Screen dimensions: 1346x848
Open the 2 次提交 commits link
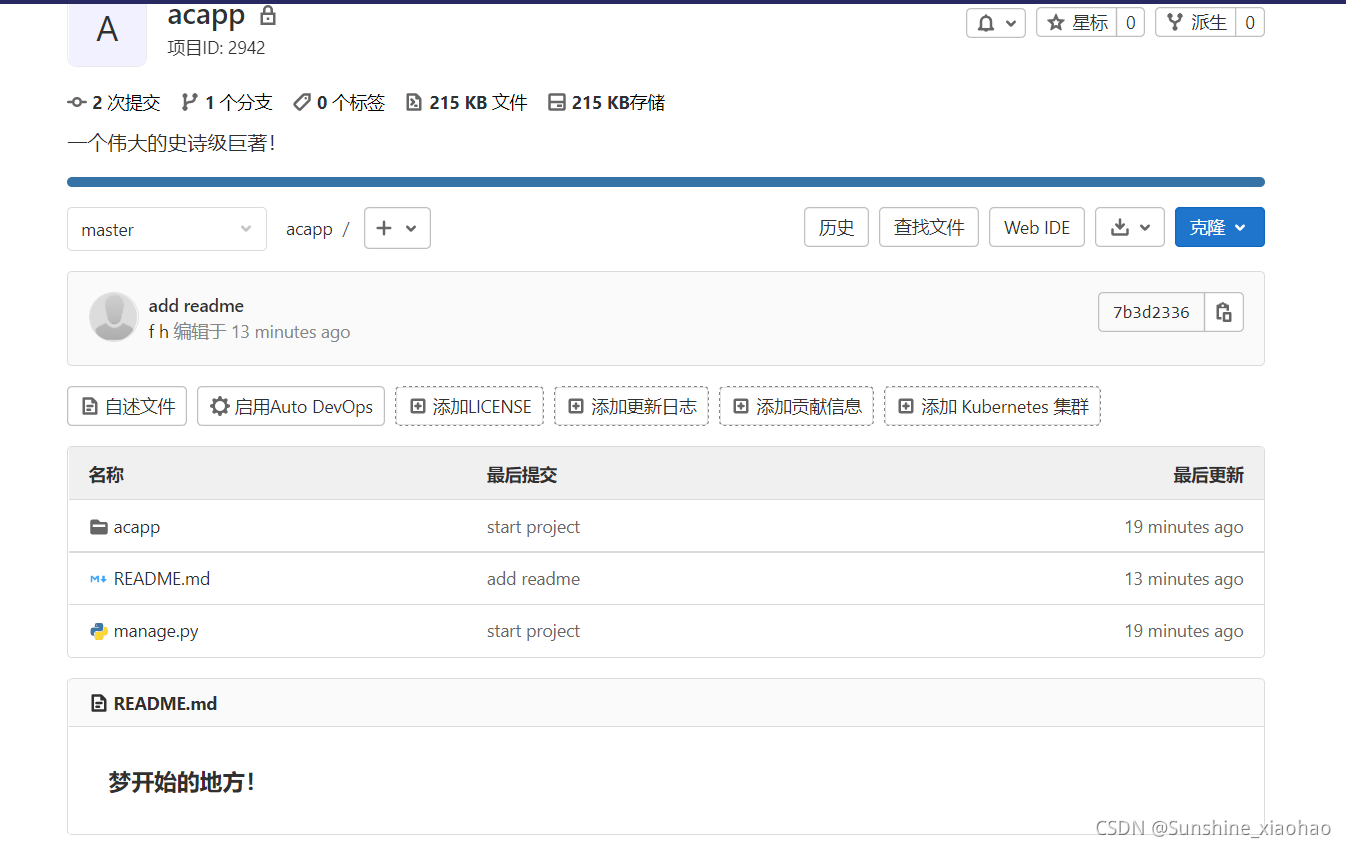click(x=114, y=102)
